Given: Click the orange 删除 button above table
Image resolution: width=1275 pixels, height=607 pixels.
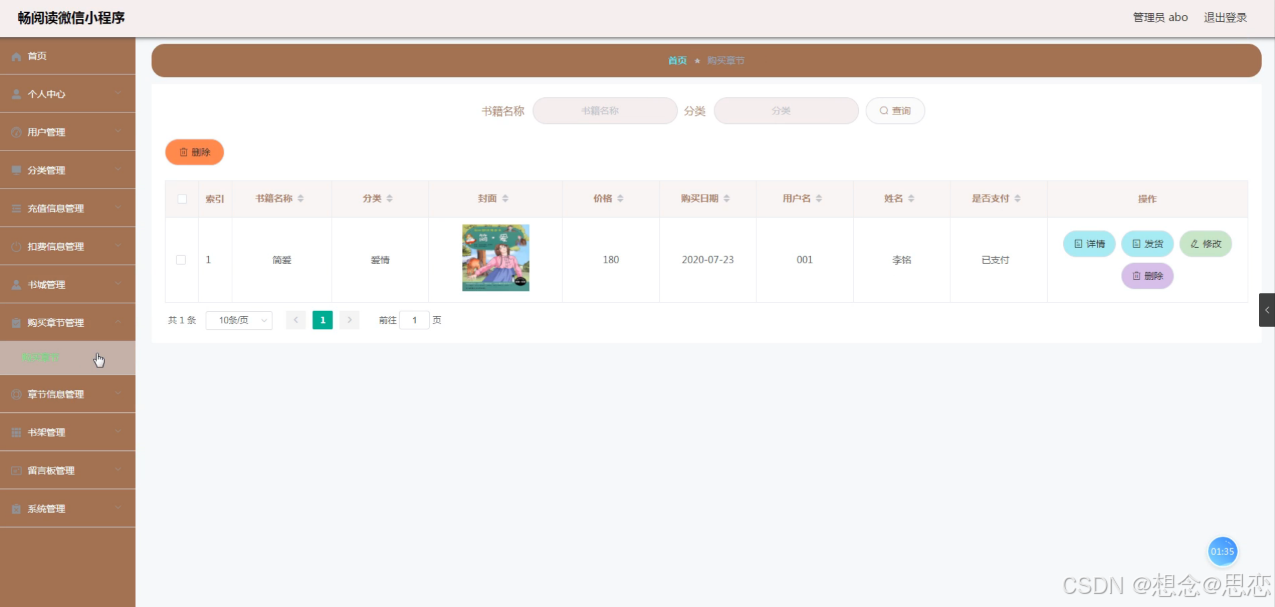Looking at the screenshot, I should (194, 152).
